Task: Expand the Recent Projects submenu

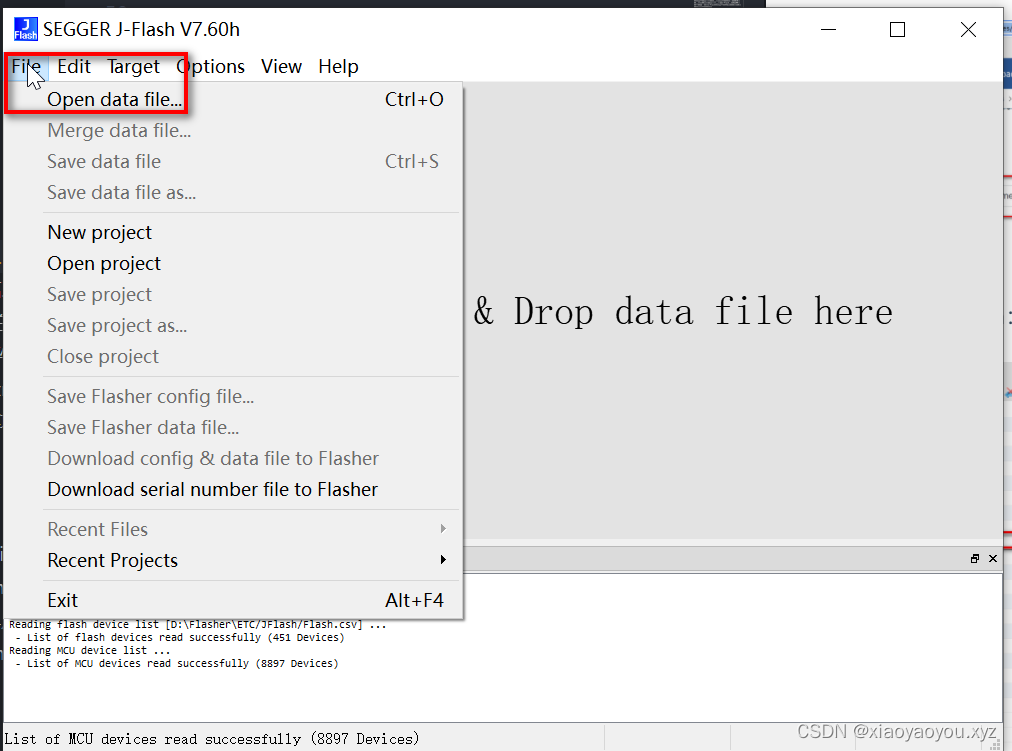Action: tap(112, 560)
